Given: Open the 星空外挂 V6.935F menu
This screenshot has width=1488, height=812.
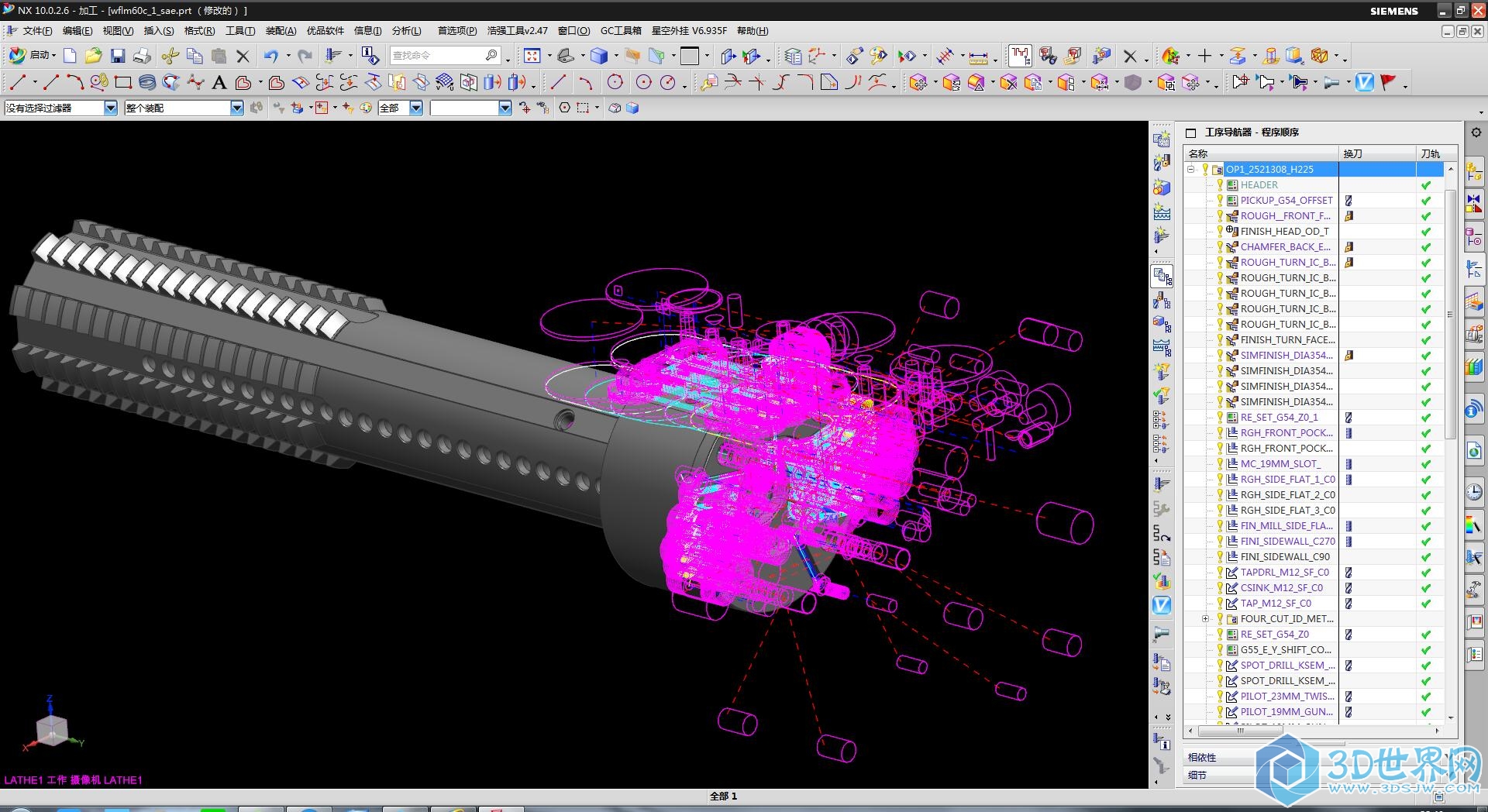Looking at the screenshot, I should [x=689, y=31].
